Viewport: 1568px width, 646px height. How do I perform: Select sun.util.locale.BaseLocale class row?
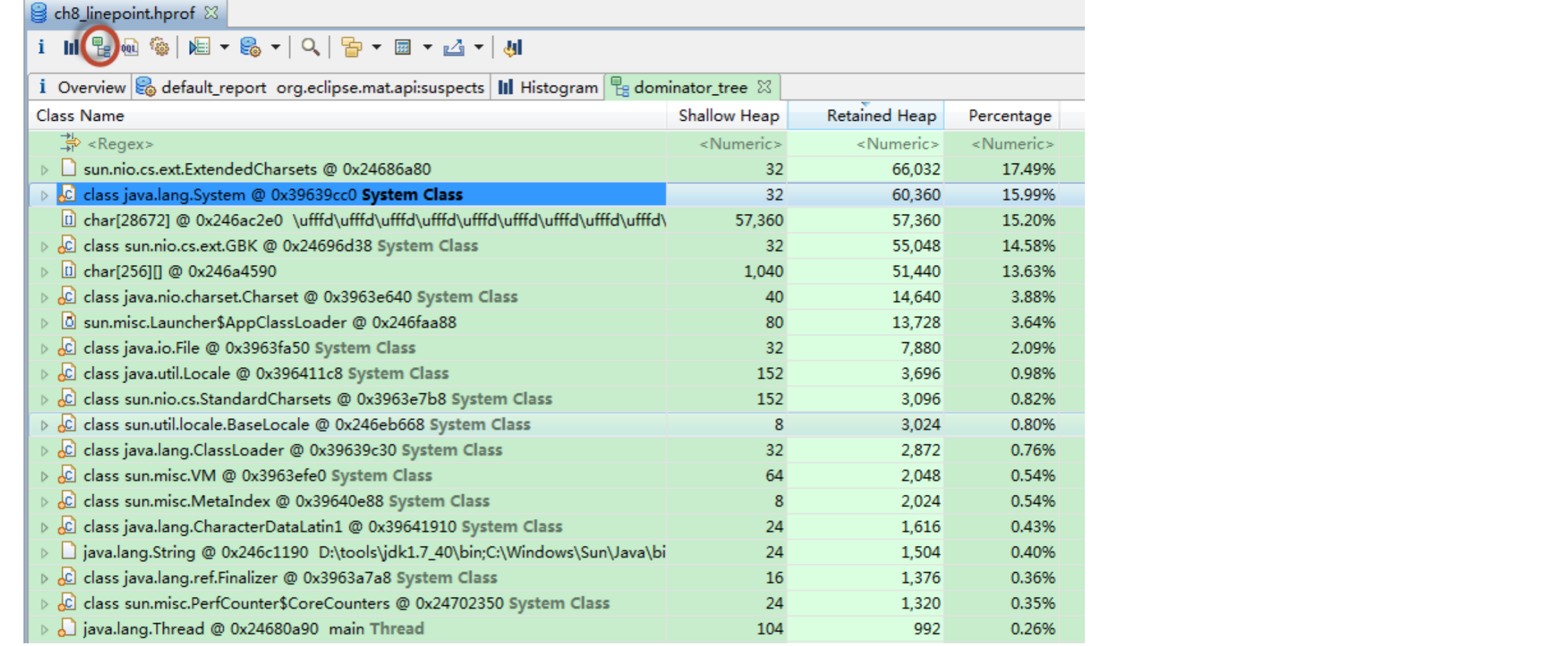tap(556, 424)
